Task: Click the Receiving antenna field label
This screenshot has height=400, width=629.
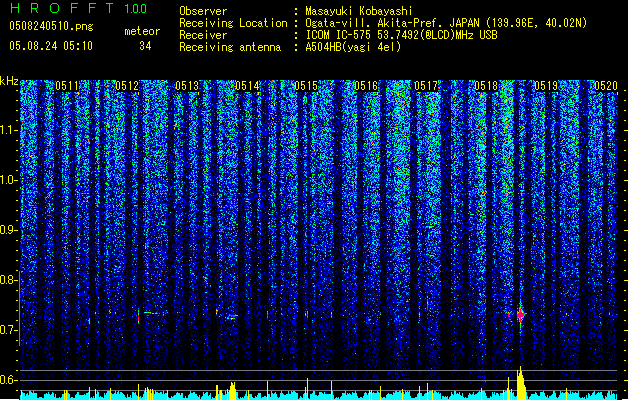Action: tap(230, 47)
